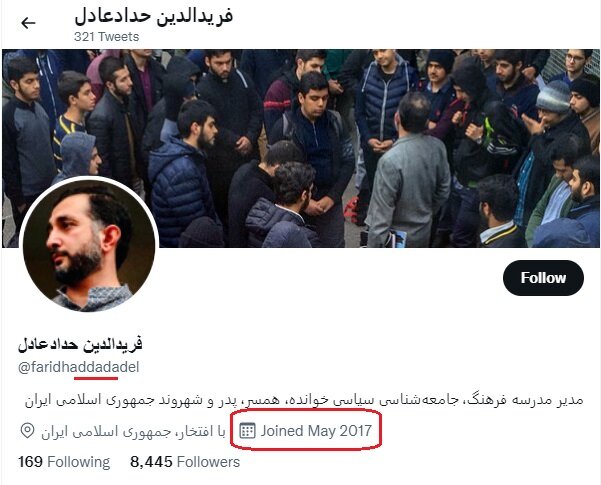The width and height of the screenshot is (601, 485).
Task: Click the red underline beneath the handle
Action: [x=96, y=378]
